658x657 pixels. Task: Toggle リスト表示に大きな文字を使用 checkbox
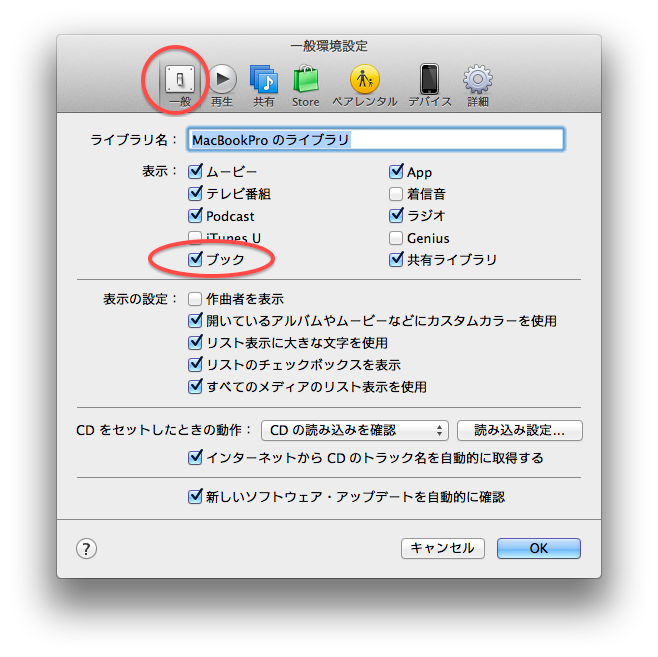click(195, 342)
